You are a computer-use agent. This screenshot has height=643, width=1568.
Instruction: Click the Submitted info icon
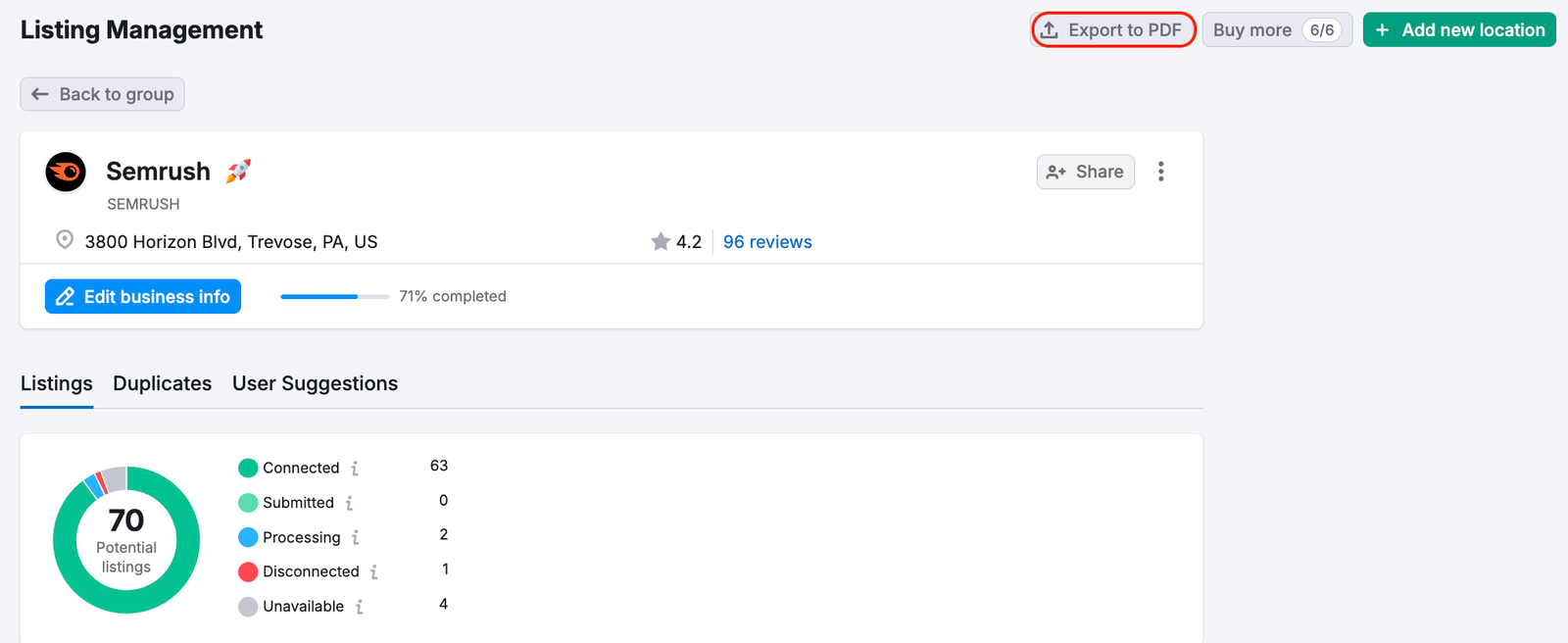point(349,503)
